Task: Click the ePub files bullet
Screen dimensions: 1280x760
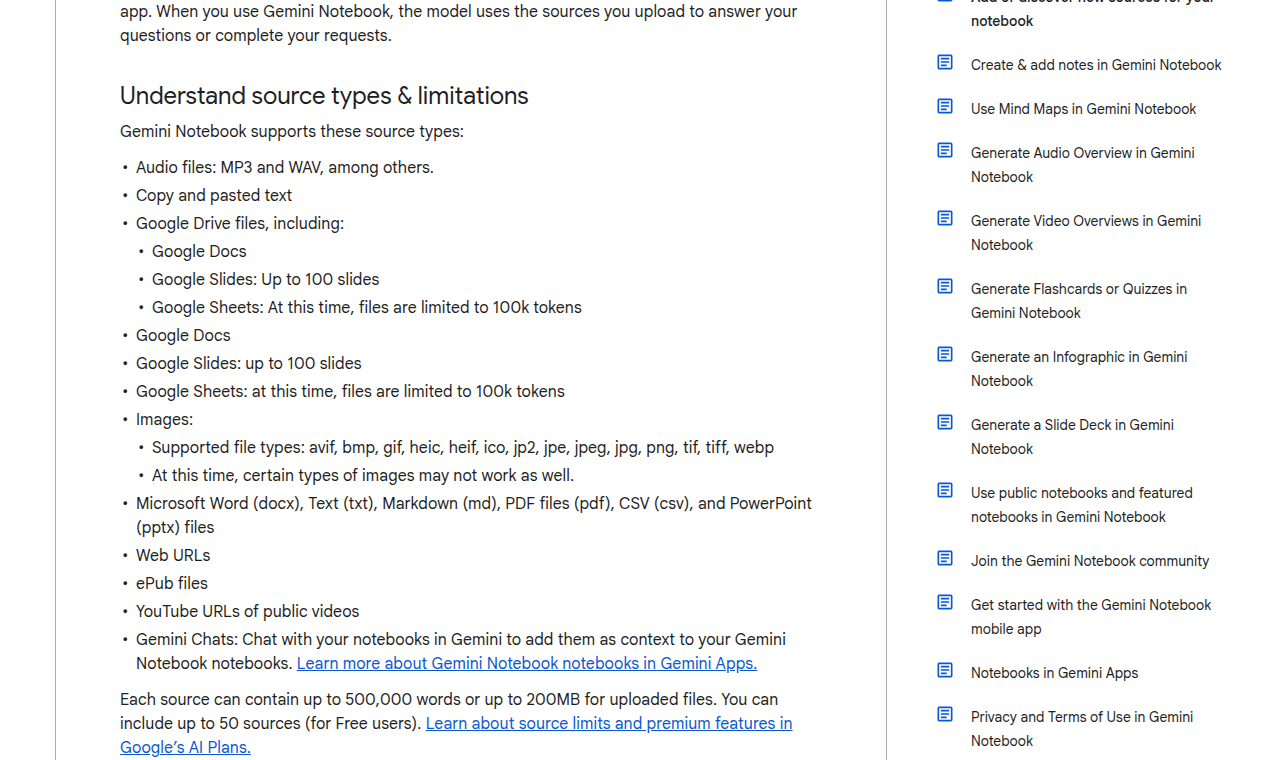Action: (172, 583)
